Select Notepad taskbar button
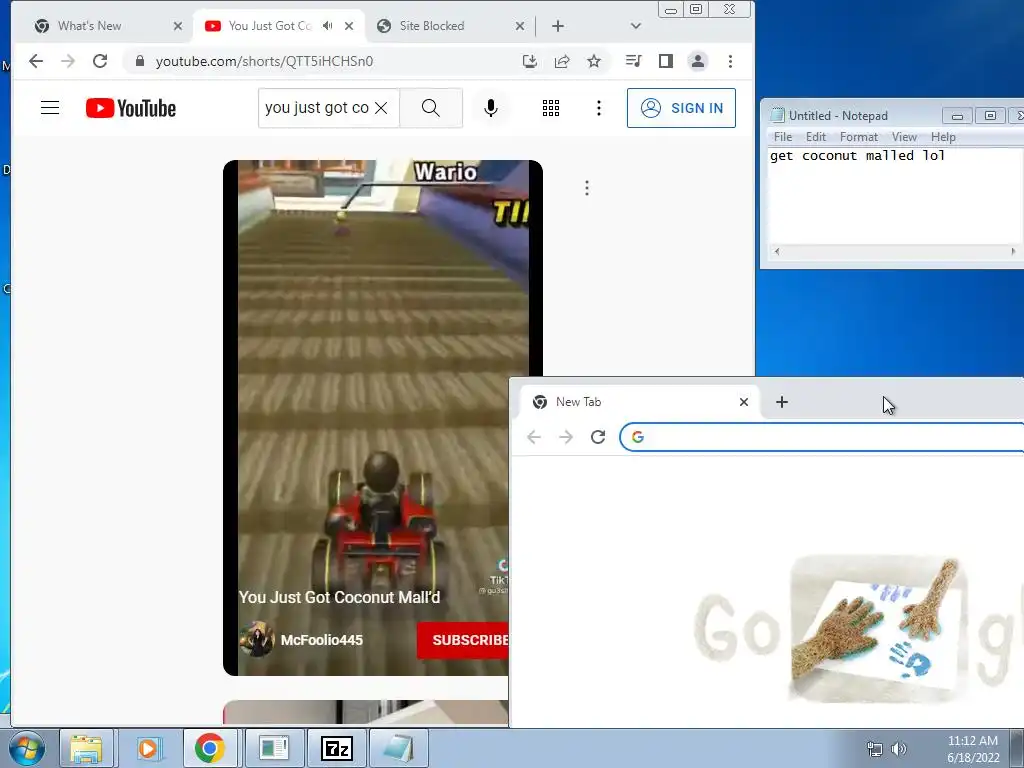The image size is (1024, 768). click(399, 748)
